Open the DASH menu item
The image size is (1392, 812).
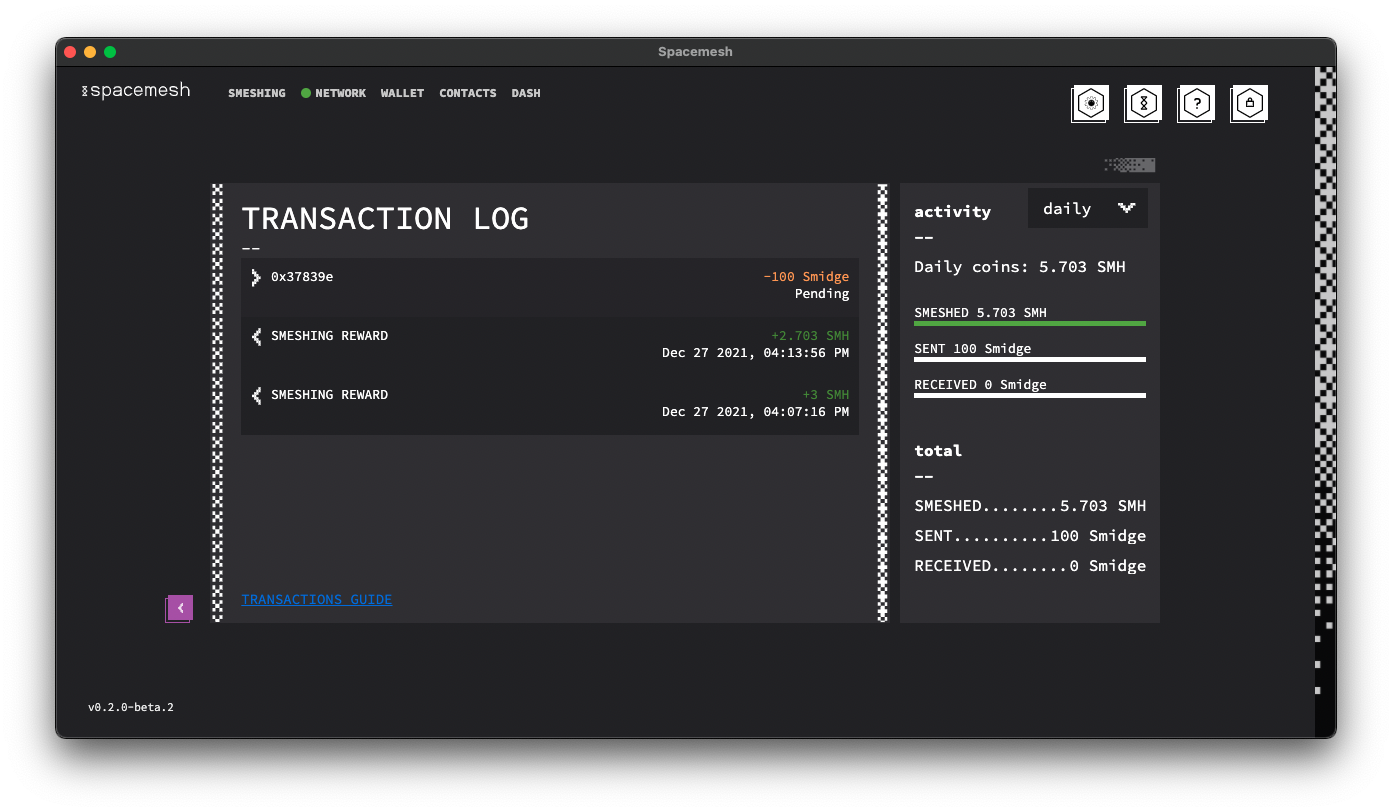(x=526, y=93)
